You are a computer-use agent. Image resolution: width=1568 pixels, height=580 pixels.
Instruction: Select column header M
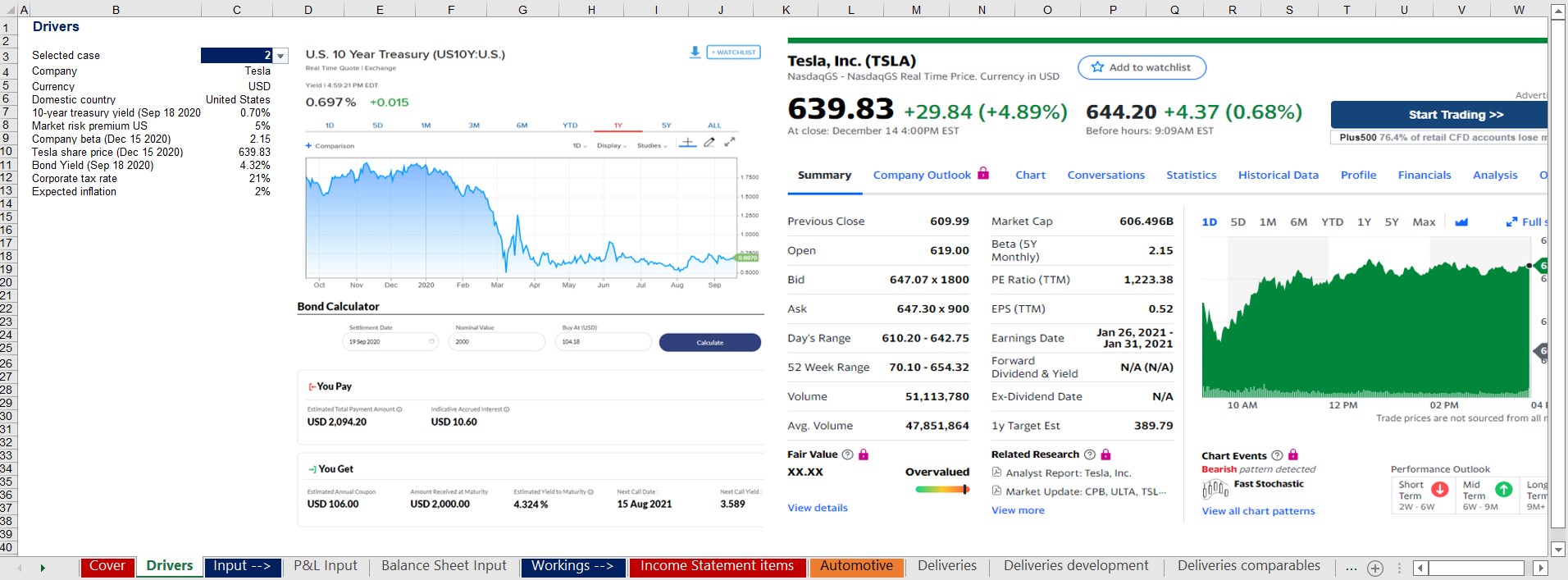[x=916, y=10]
